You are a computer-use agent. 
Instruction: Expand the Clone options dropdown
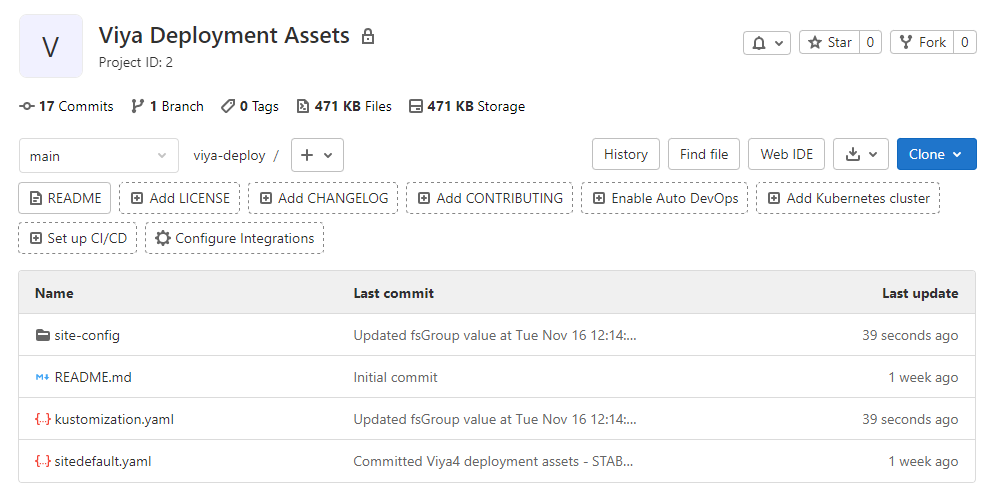tap(936, 154)
